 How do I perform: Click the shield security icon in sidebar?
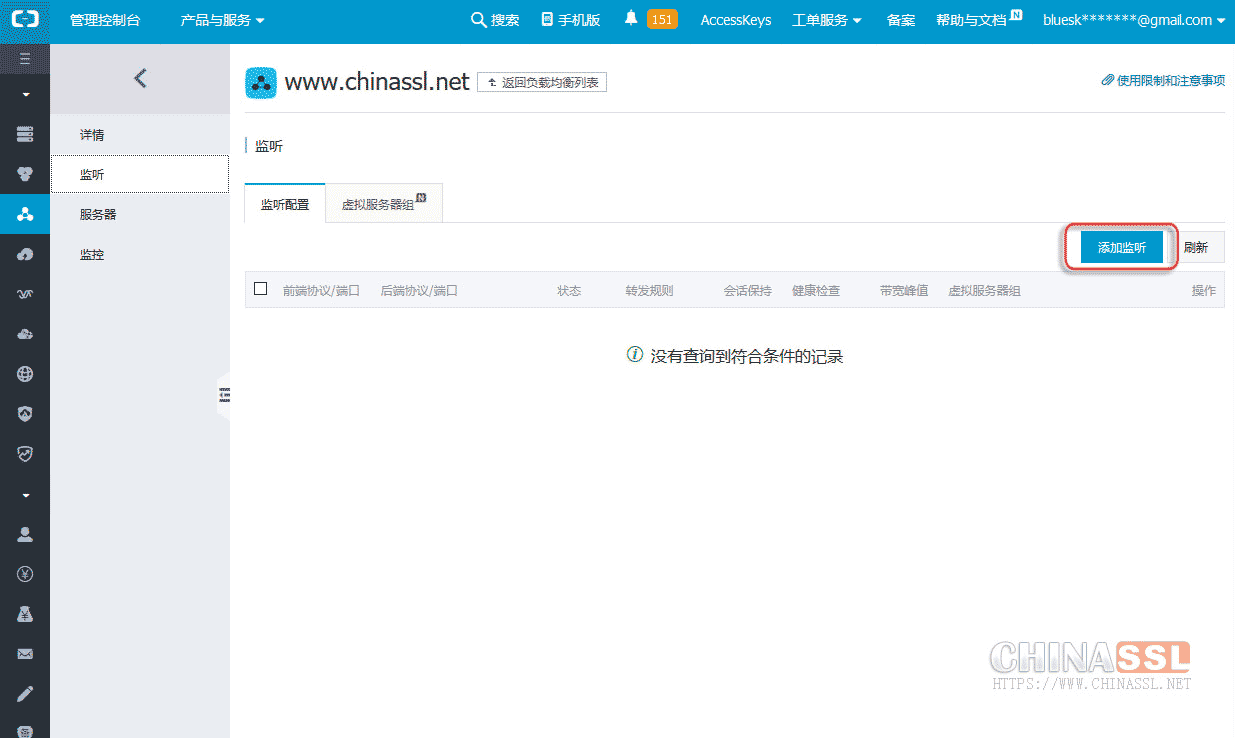point(25,414)
